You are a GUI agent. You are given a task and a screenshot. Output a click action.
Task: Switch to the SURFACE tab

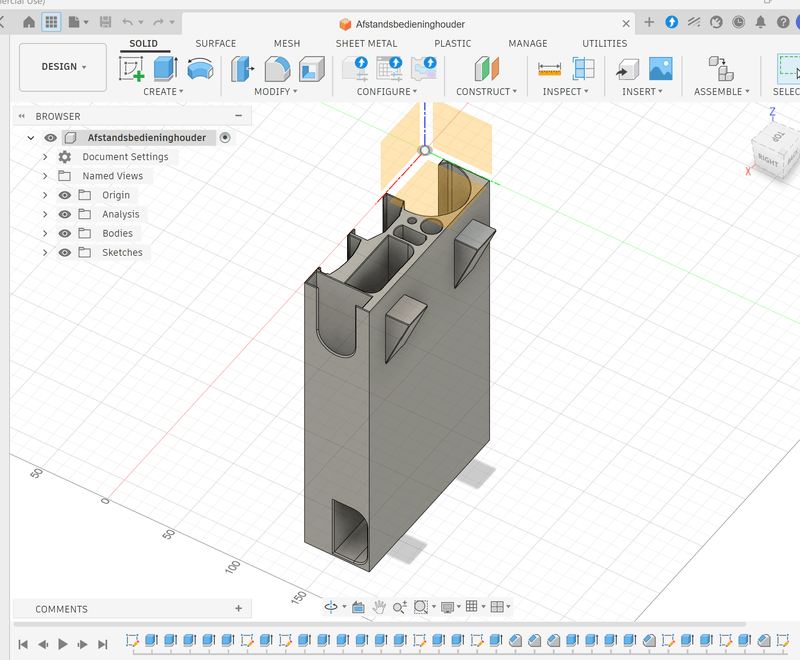(x=216, y=44)
